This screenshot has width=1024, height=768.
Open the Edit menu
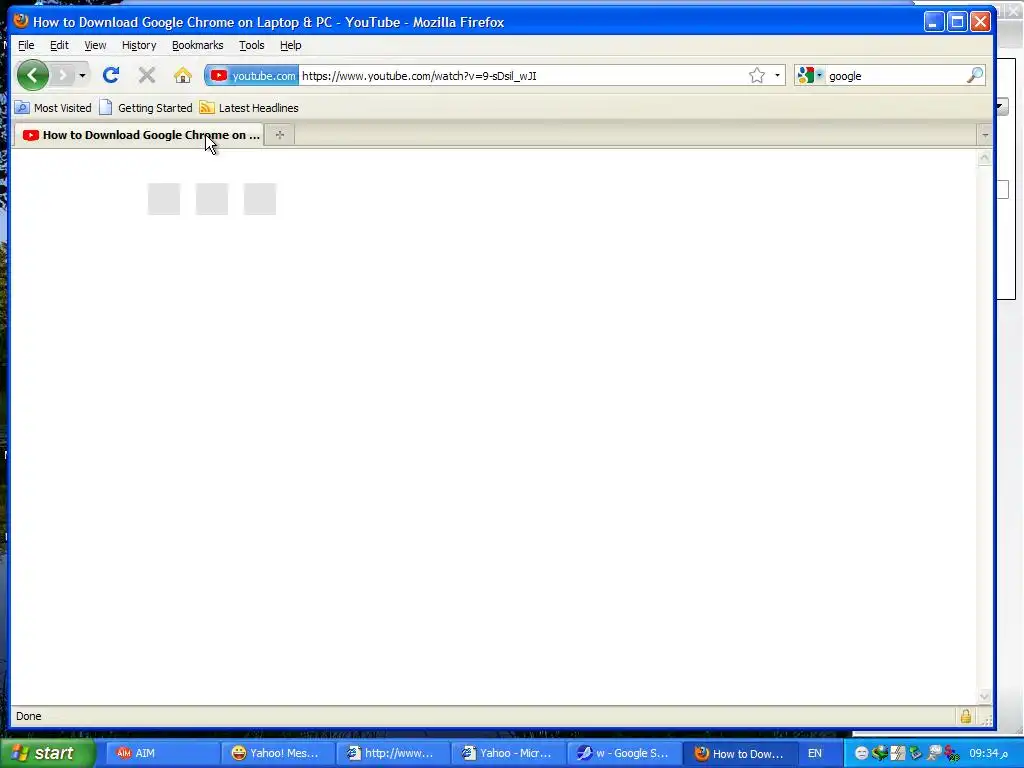click(x=59, y=45)
